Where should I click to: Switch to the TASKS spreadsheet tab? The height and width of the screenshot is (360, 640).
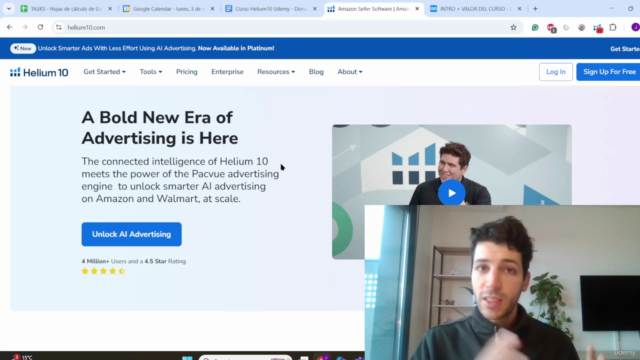point(67,9)
